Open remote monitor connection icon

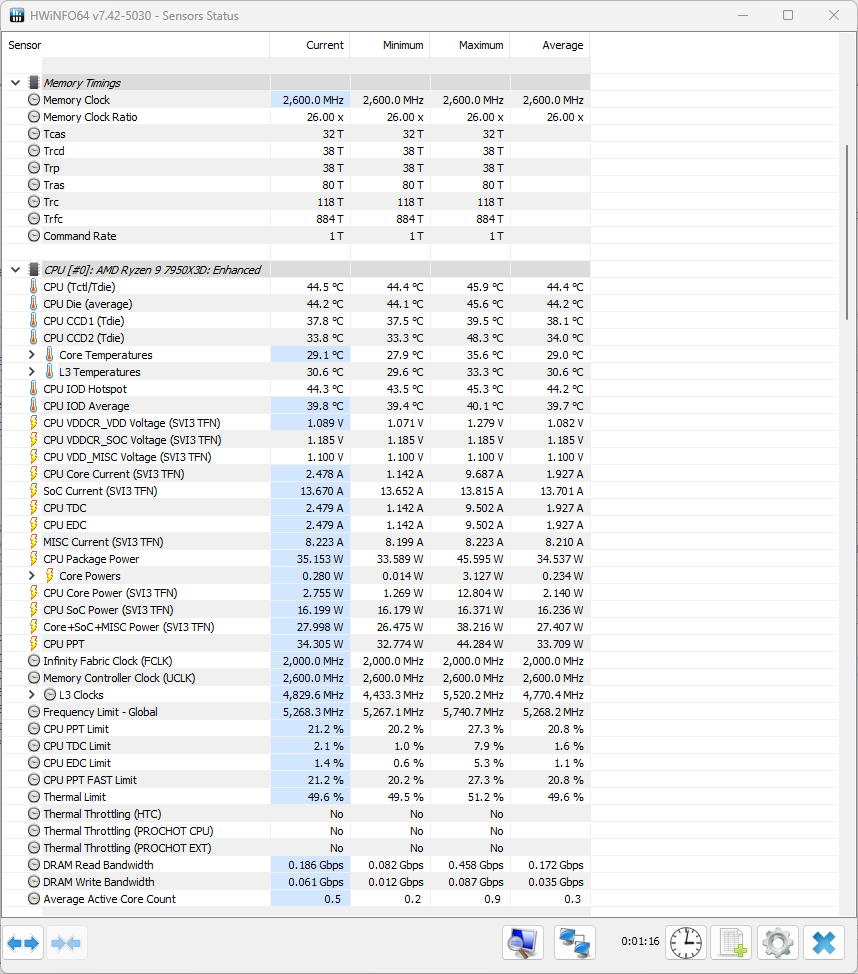(523, 943)
